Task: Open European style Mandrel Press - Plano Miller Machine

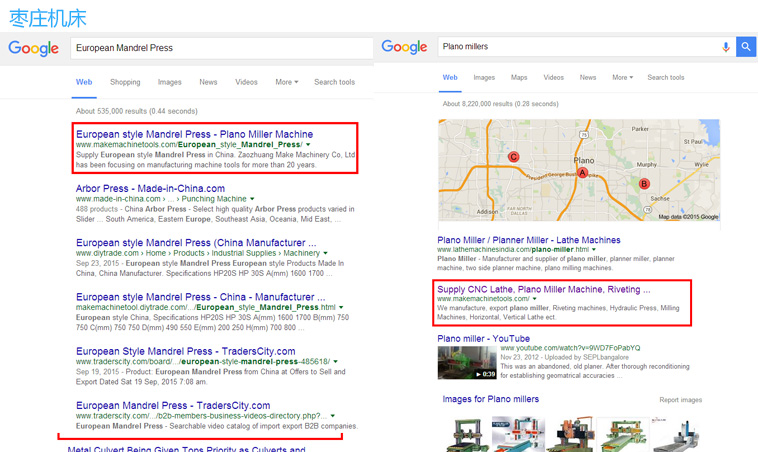Action: pyautogui.click(x=194, y=134)
